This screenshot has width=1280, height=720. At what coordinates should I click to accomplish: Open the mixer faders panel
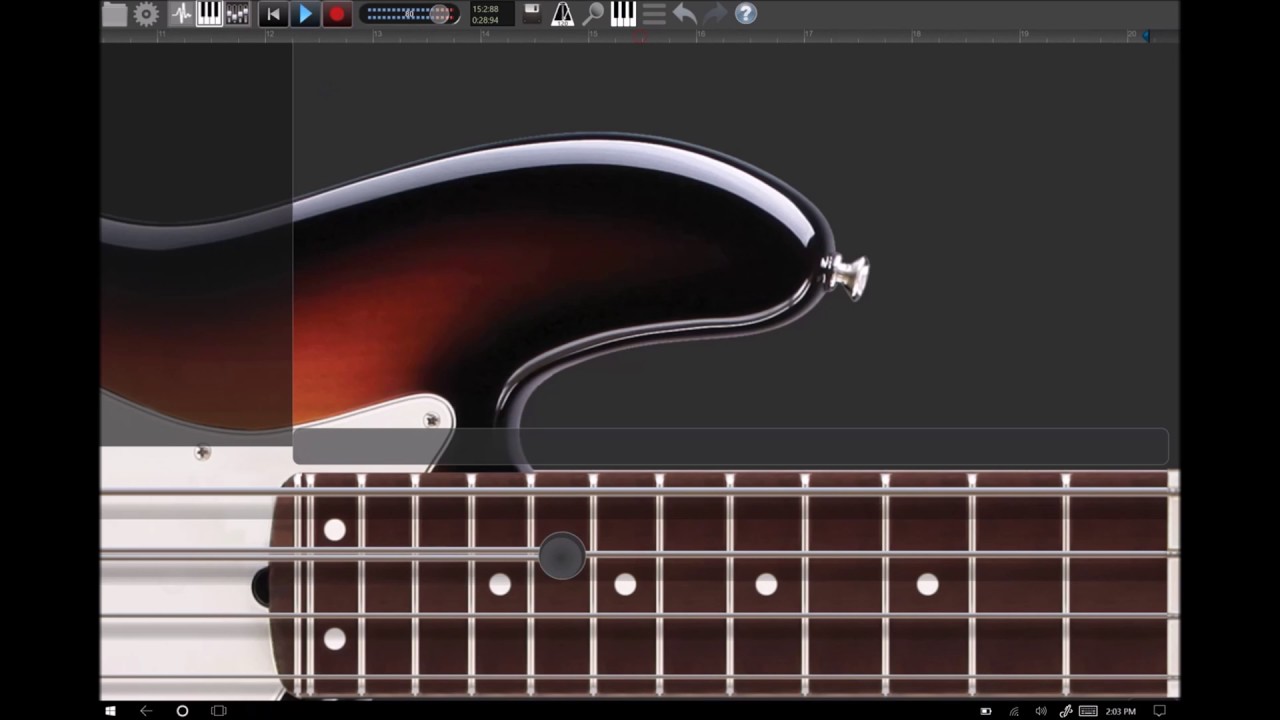tap(237, 14)
